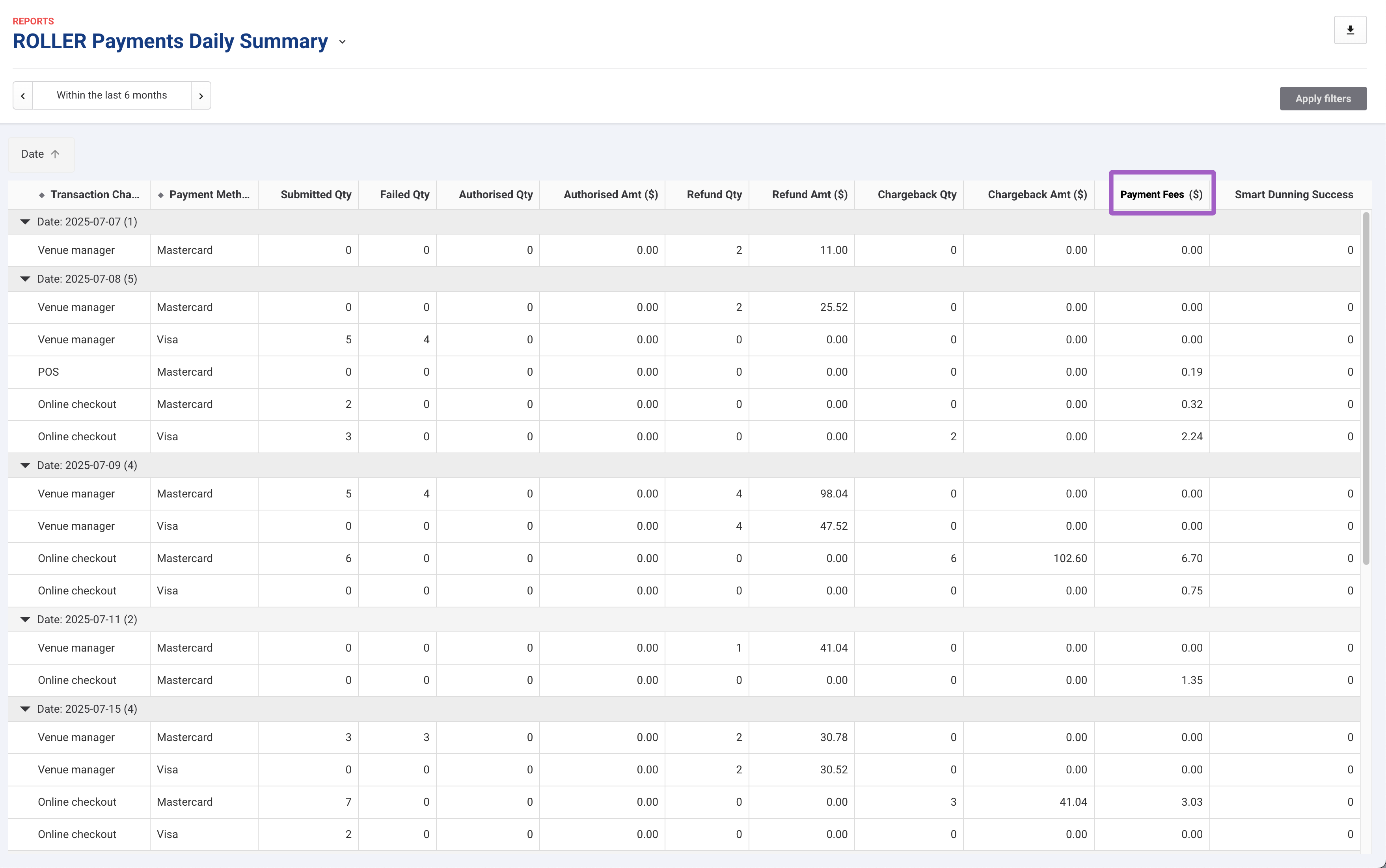The height and width of the screenshot is (868, 1386).
Task: Sort by Submitted Qty column header
Action: point(316,195)
